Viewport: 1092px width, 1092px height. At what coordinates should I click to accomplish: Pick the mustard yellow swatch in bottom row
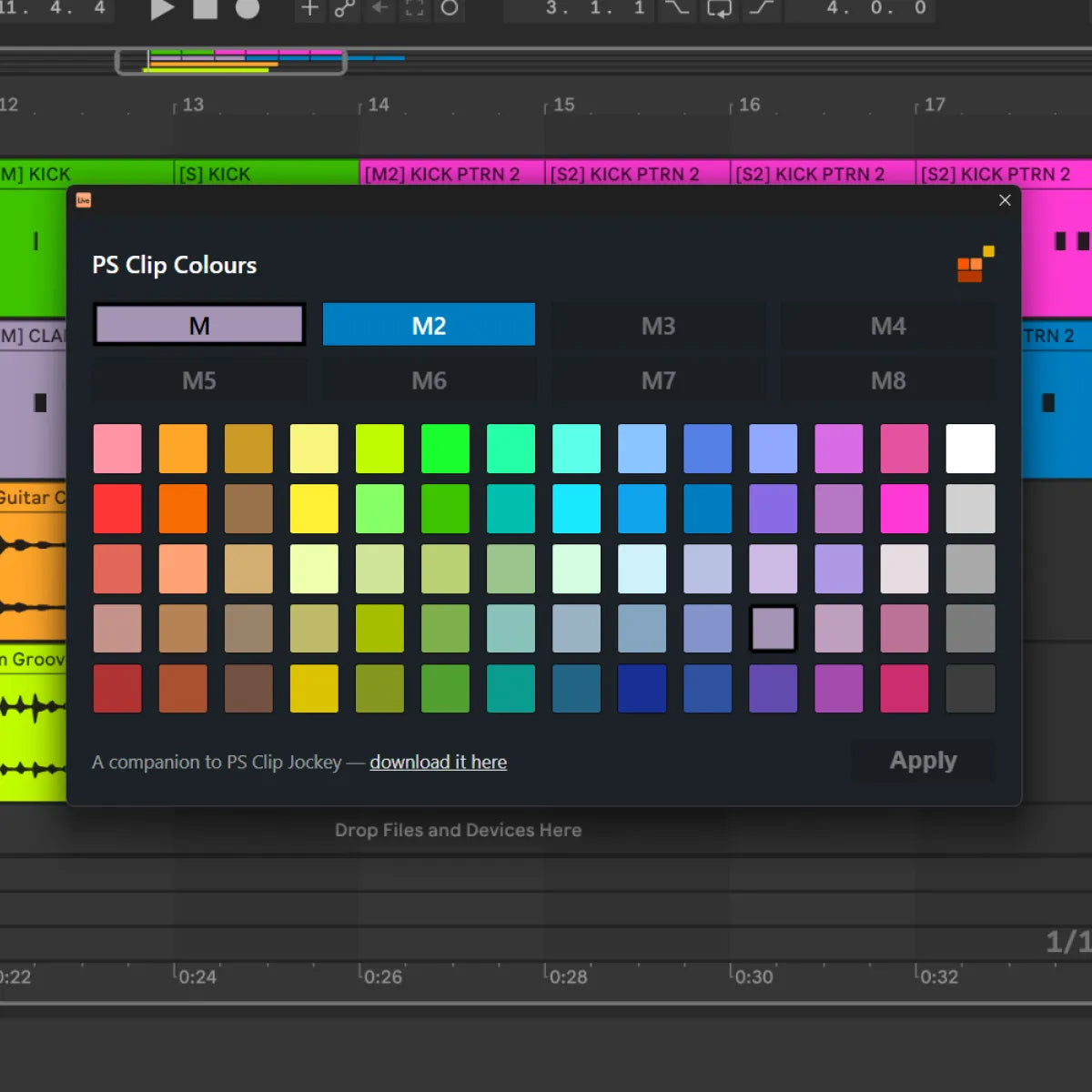[x=314, y=689]
